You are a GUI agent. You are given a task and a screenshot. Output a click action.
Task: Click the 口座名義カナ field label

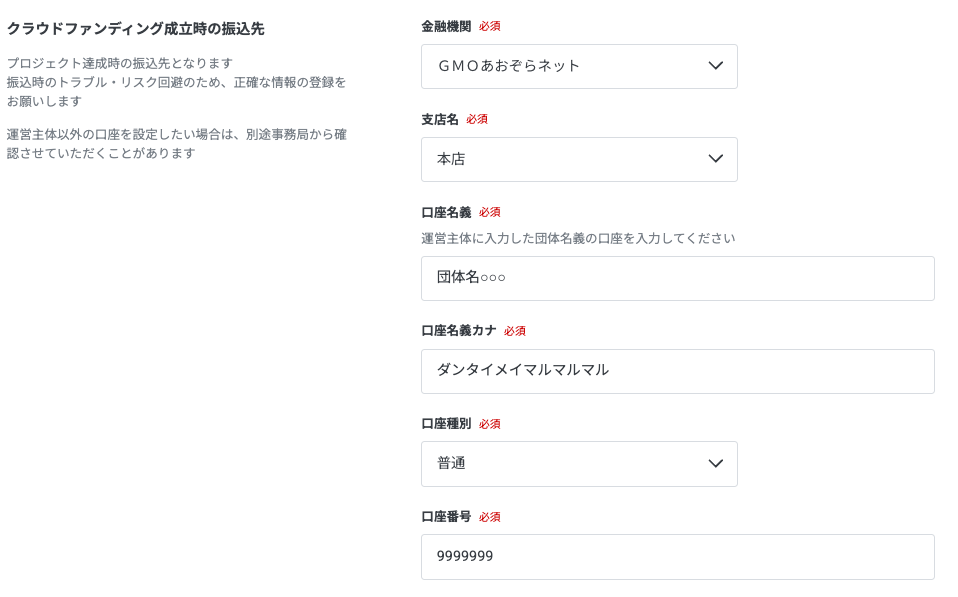coord(459,331)
